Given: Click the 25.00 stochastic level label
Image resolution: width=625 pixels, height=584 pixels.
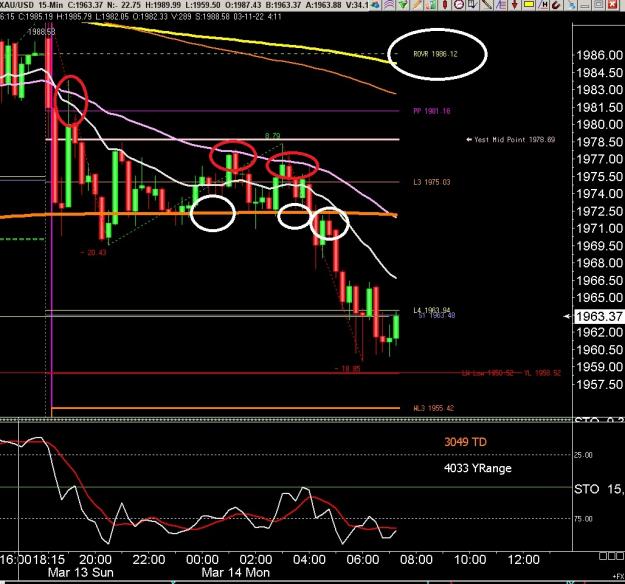Looking at the screenshot, I should click(583, 455).
